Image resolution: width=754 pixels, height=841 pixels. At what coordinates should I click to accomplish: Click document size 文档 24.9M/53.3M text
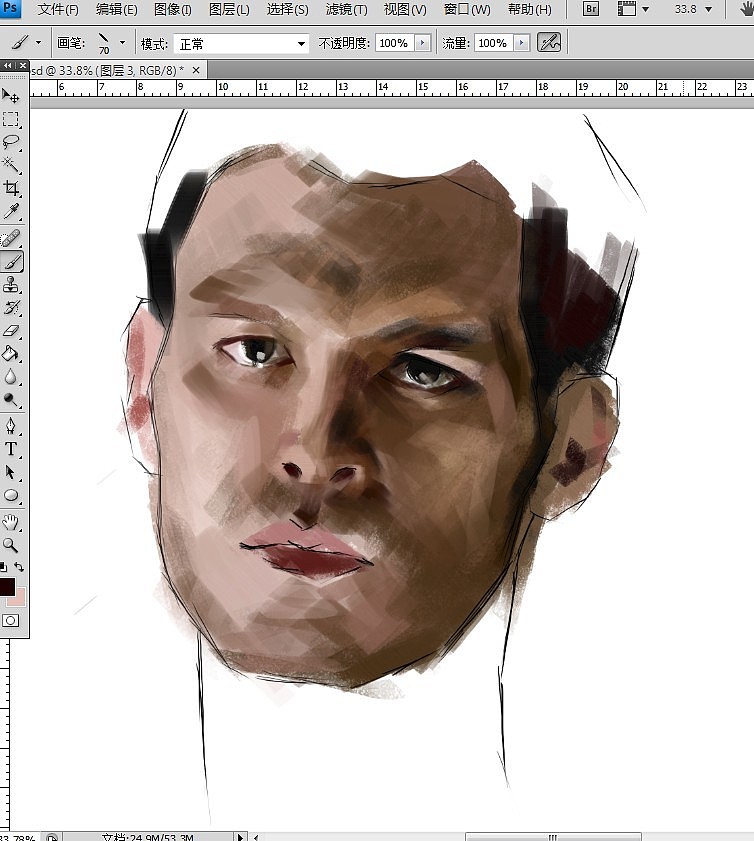click(x=148, y=837)
